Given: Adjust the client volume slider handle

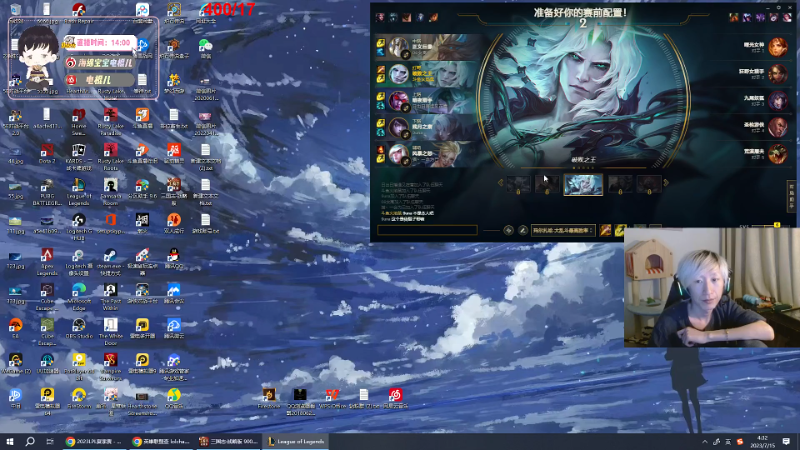Looking at the screenshot, I should pos(777,225).
